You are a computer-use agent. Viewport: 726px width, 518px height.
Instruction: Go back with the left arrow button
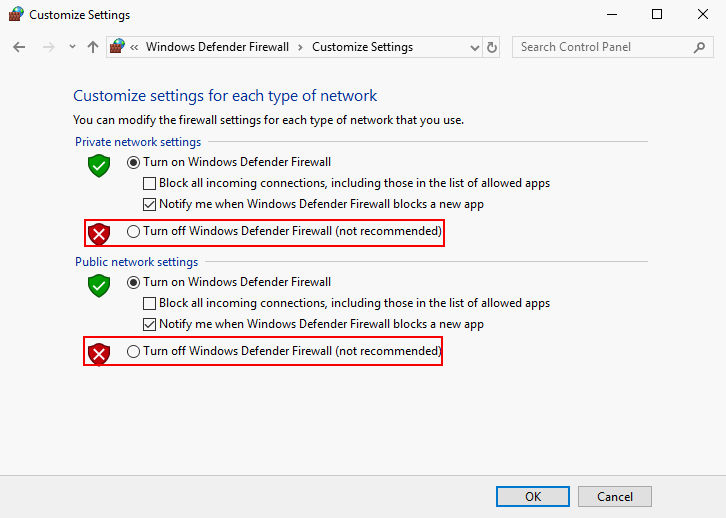[19, 47]
